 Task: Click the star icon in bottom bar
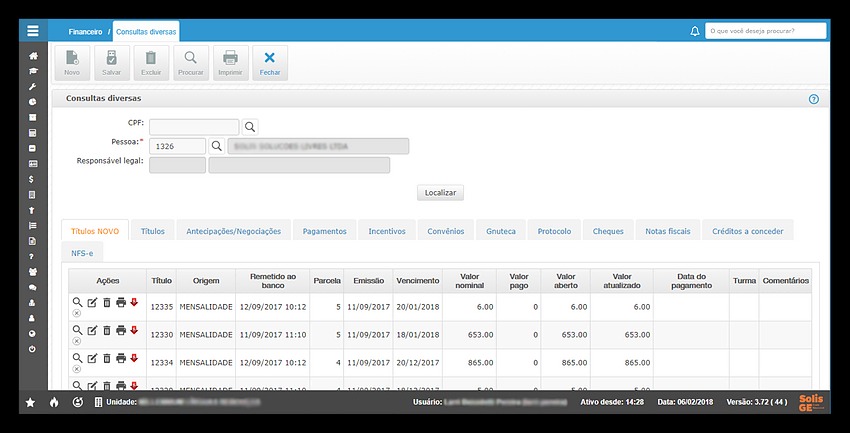pos(30,402)
